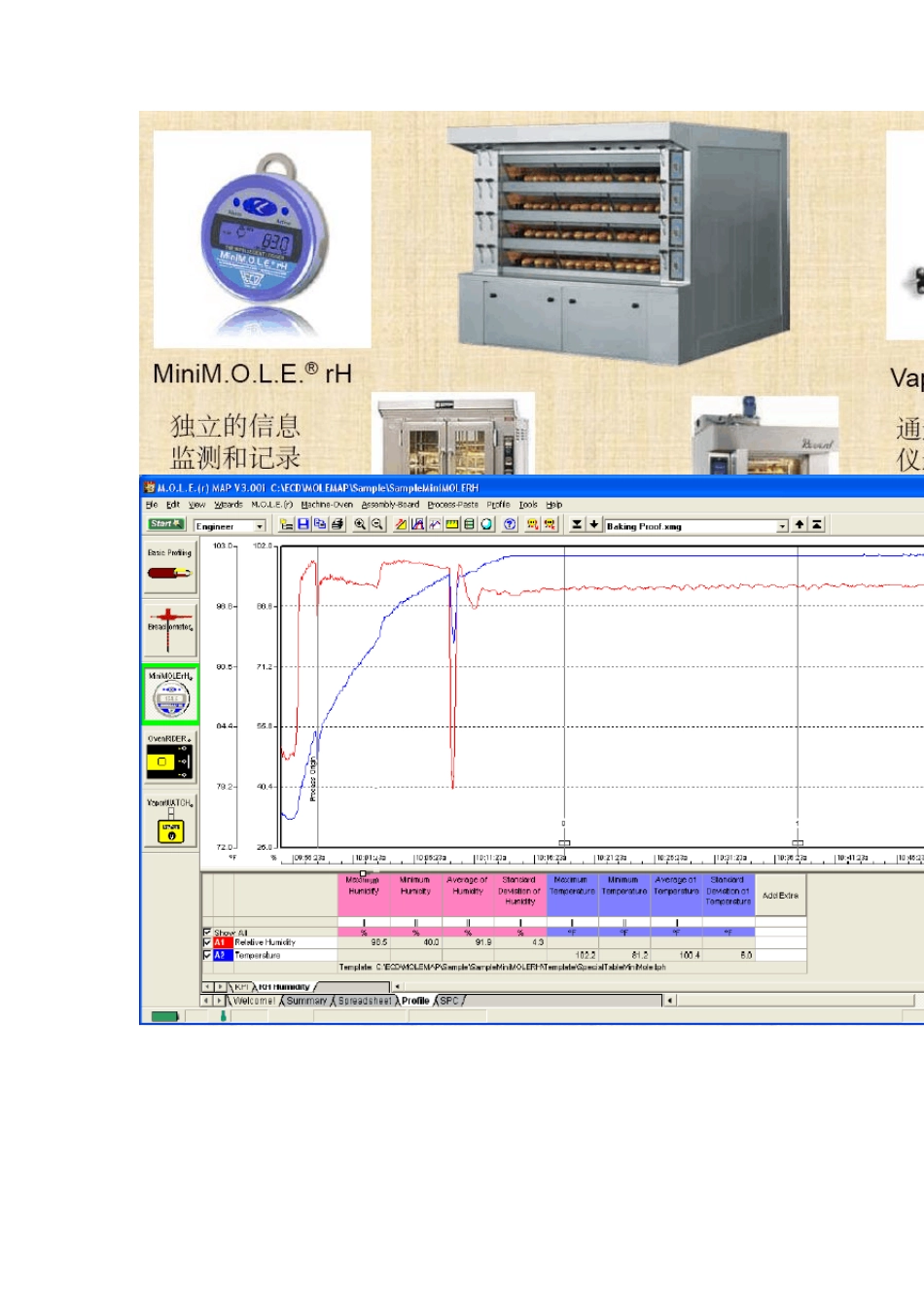This screenshot has height=1307, width=924.
Task: Open the Engineer mode dropdown
Action: pos(260,526)
